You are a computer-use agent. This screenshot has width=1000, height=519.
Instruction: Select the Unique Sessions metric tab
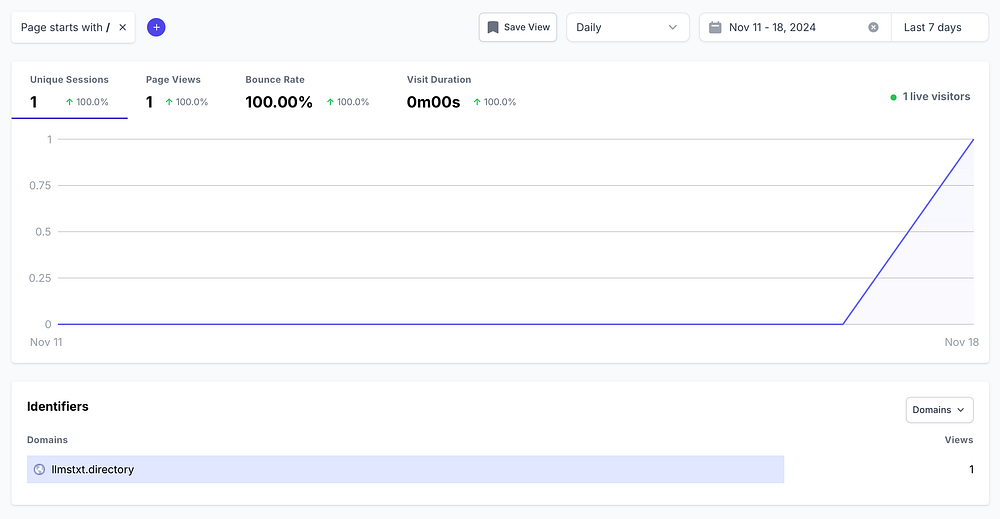[70, 91]
